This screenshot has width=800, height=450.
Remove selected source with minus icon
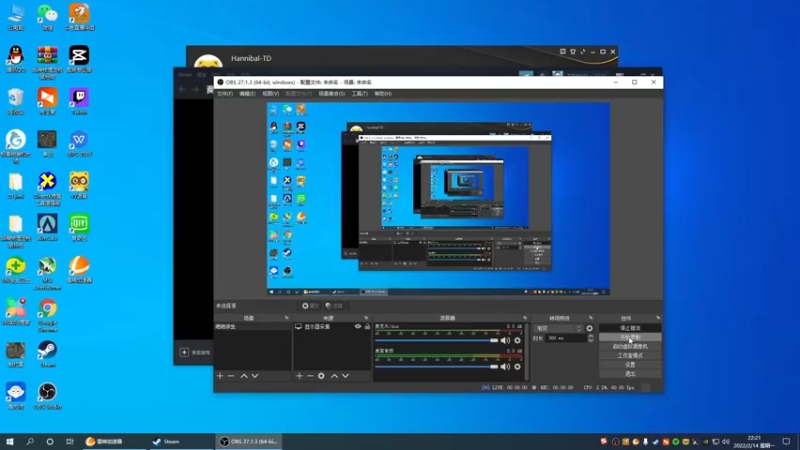click(x=310, y=376)
